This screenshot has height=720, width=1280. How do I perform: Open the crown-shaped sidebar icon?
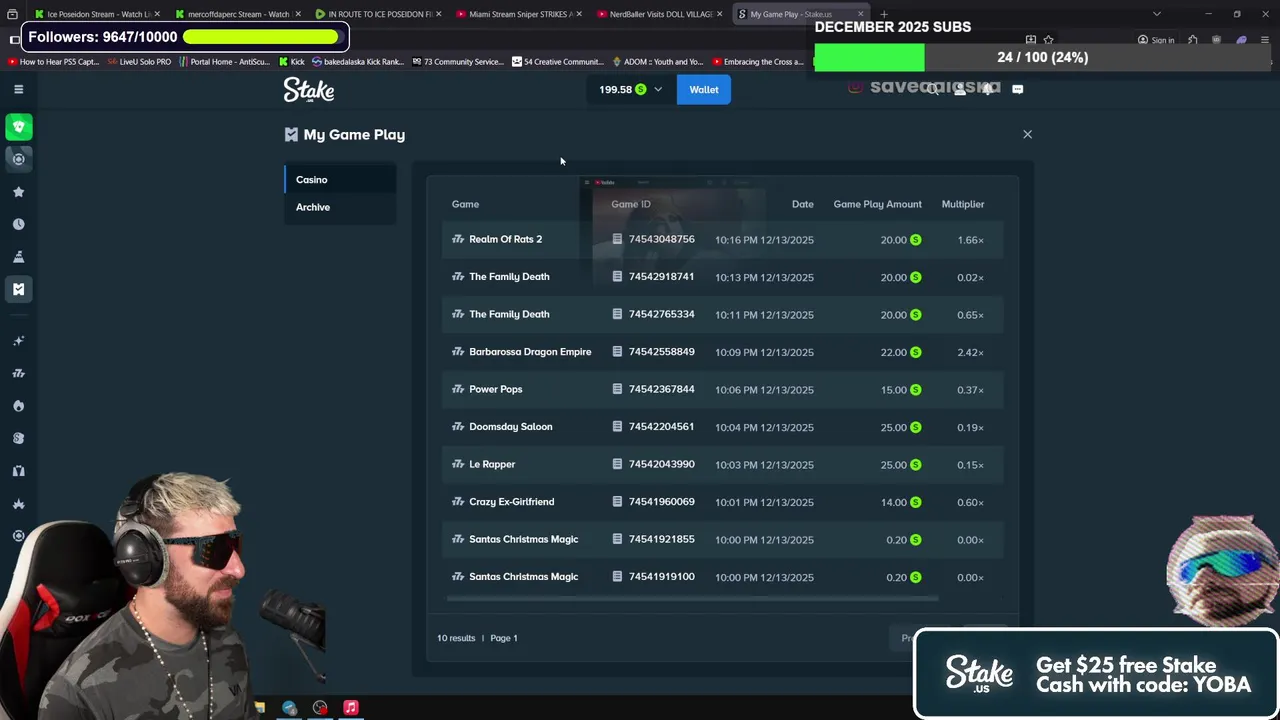click(x=18, y=503)
